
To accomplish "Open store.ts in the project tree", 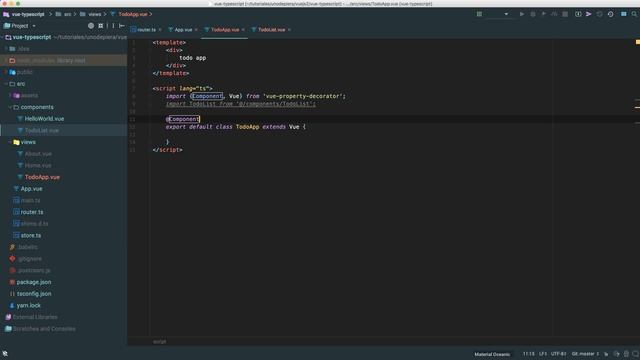I will tap(31, 236).
